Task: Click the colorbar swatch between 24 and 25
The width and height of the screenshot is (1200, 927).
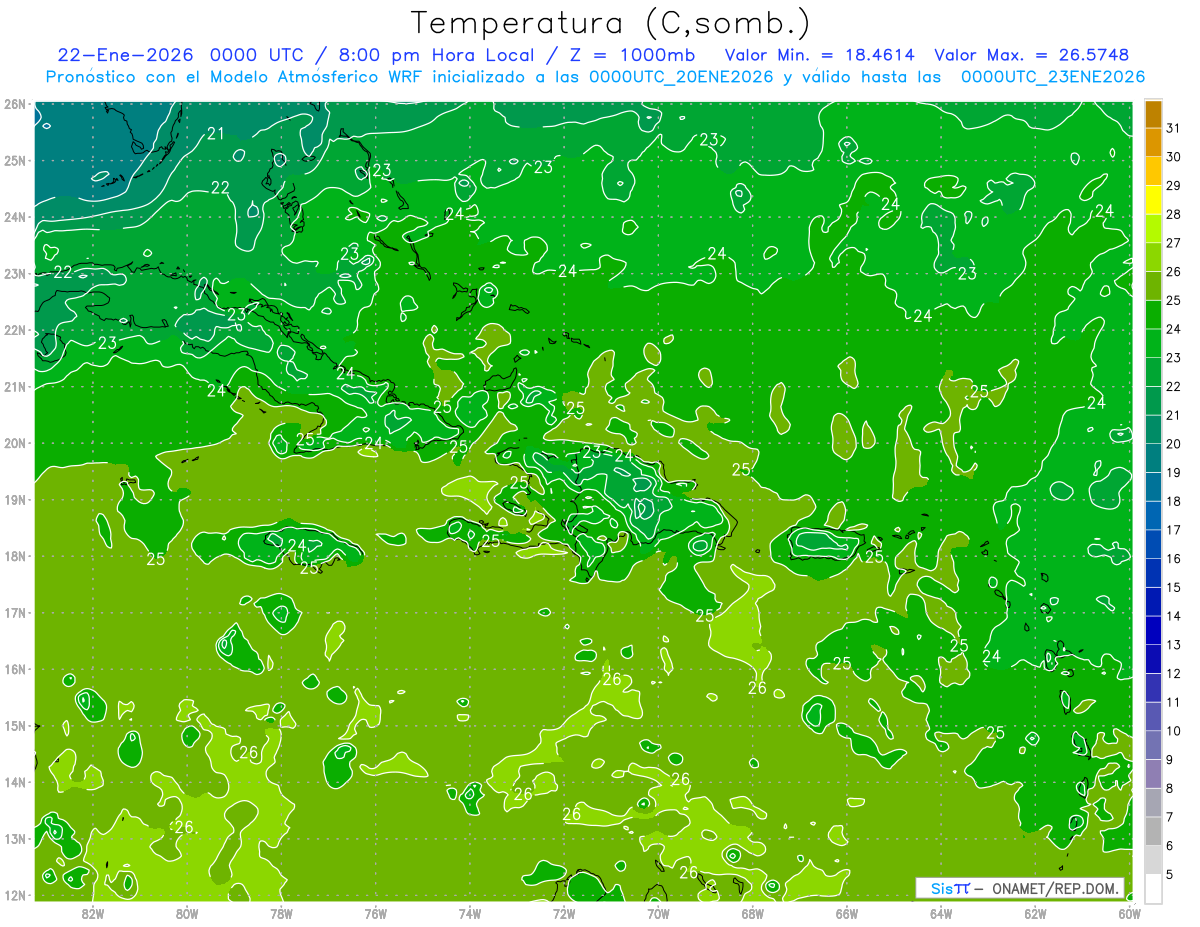Action: tap(1153, 314)
